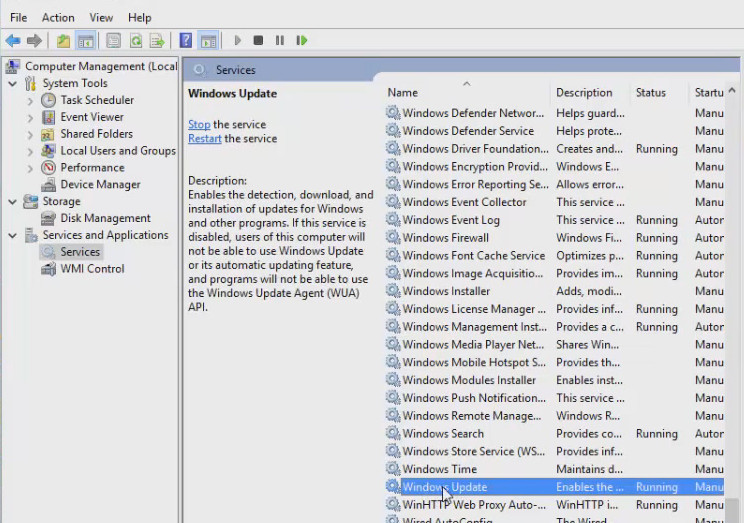Select the Windows Font Cache Service row

click(x=554, y=256)
